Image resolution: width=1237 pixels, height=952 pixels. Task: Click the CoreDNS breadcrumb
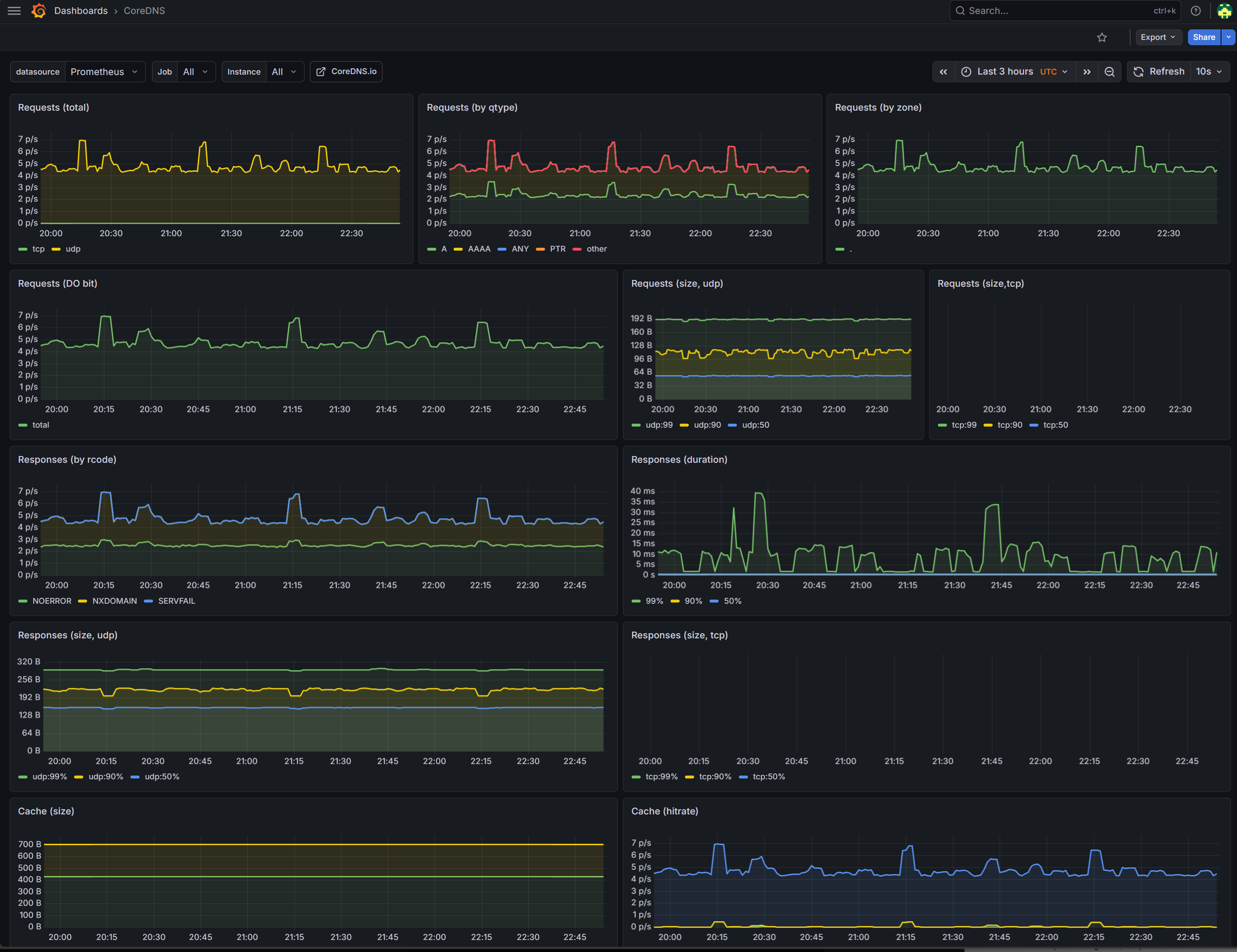point(144,11)
